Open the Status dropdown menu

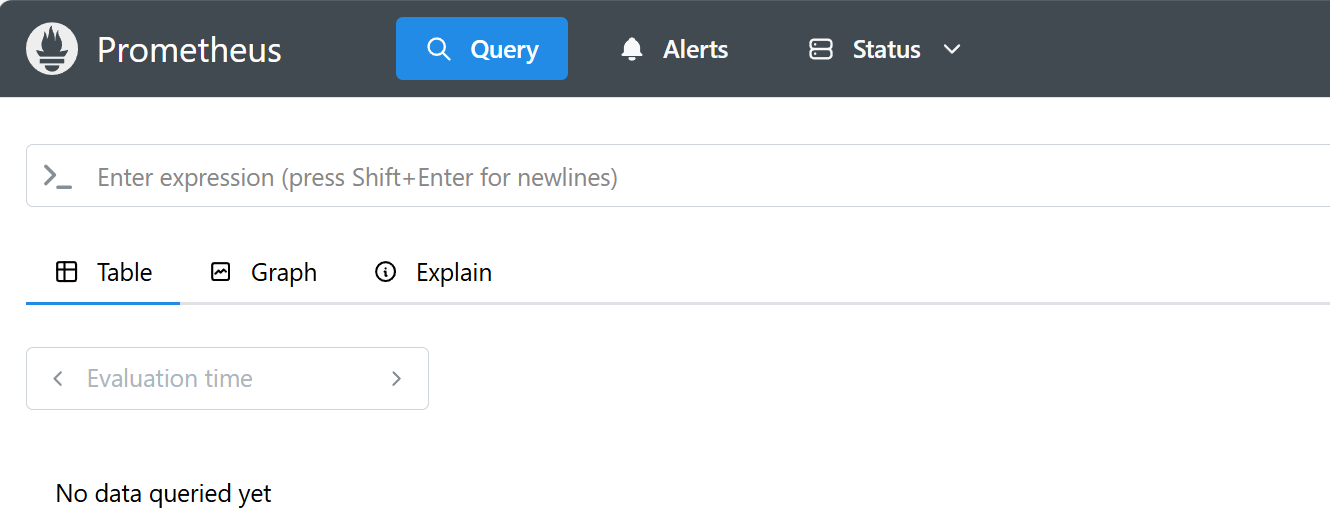pyautogui.click(x=886, y=49)
